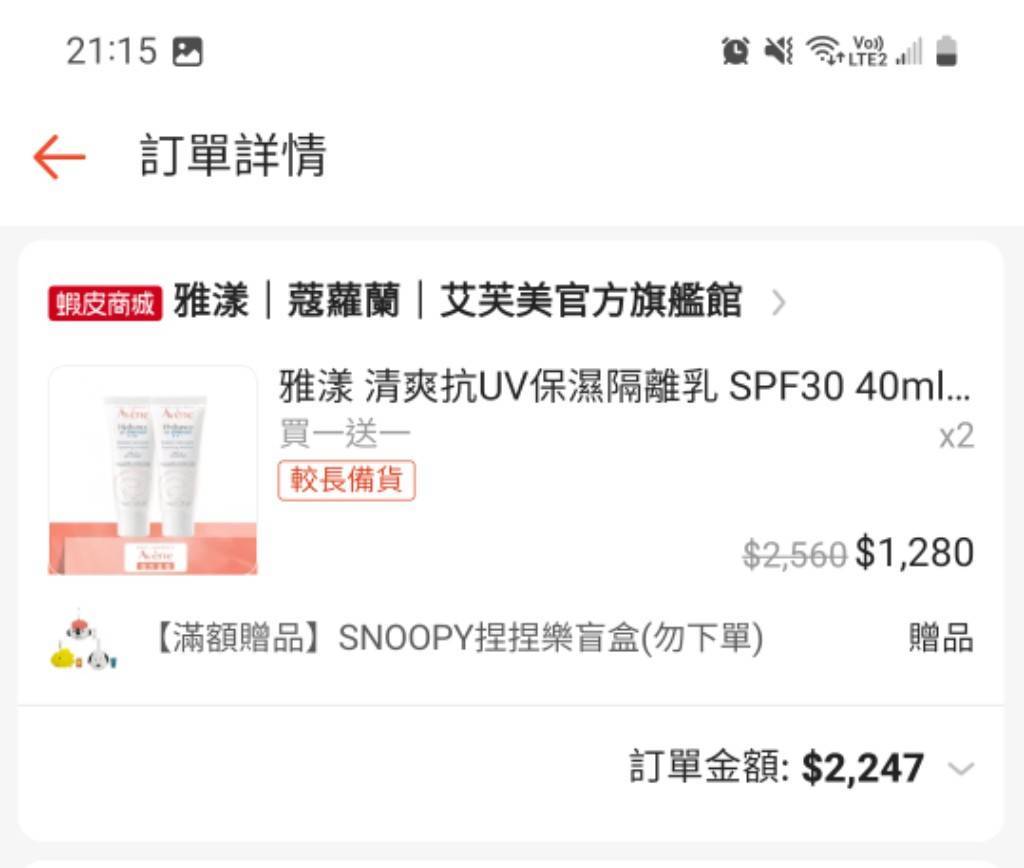Viewport: 1024px width, 868px height.
Task: Tap the 較長備貨 tag
Action: (x=346, y=480)
